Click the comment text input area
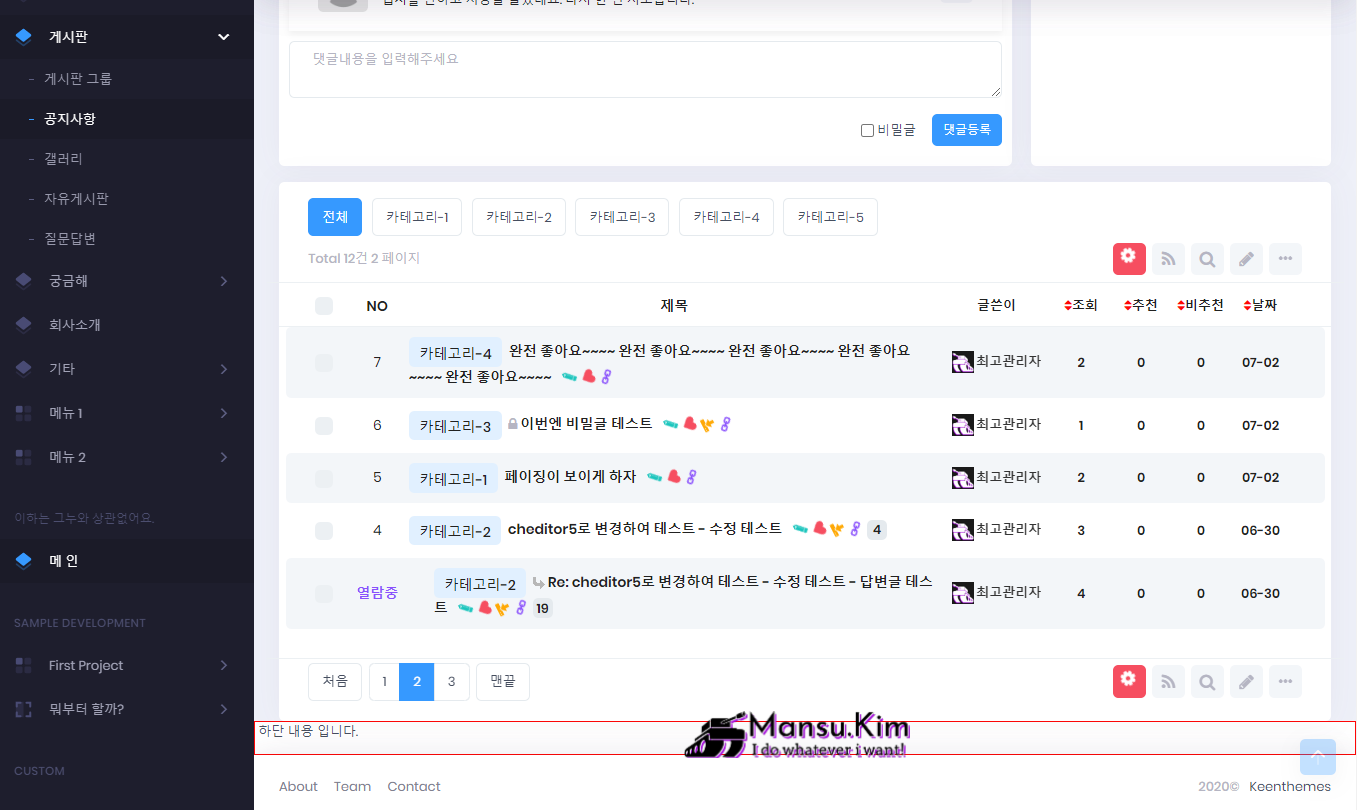 (645, 70)
